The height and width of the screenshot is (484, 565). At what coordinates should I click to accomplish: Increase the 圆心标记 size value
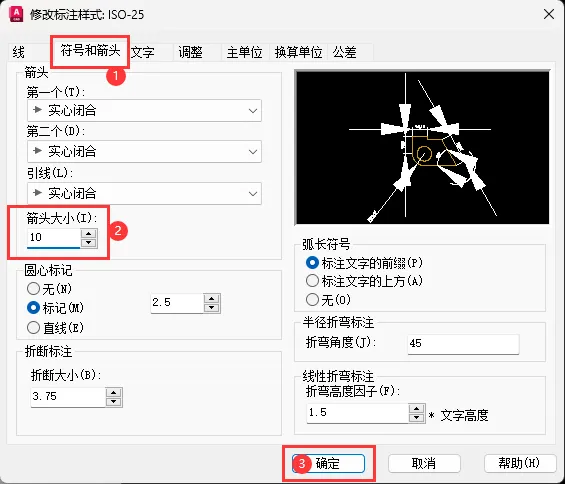pyautogui.click(x=212, y=299)
